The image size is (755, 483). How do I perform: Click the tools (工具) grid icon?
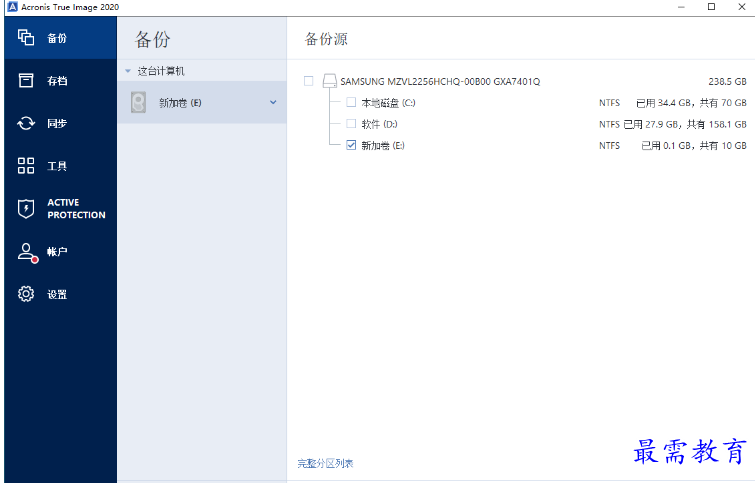[x=26, y=166]
